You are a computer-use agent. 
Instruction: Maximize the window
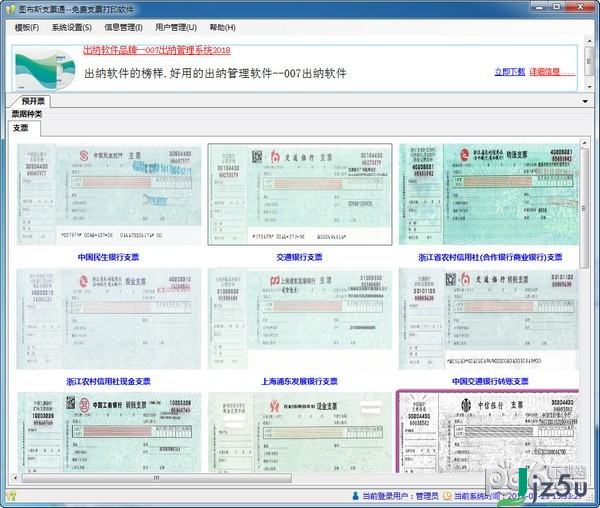pyautogui.click(x=557, y=7)
